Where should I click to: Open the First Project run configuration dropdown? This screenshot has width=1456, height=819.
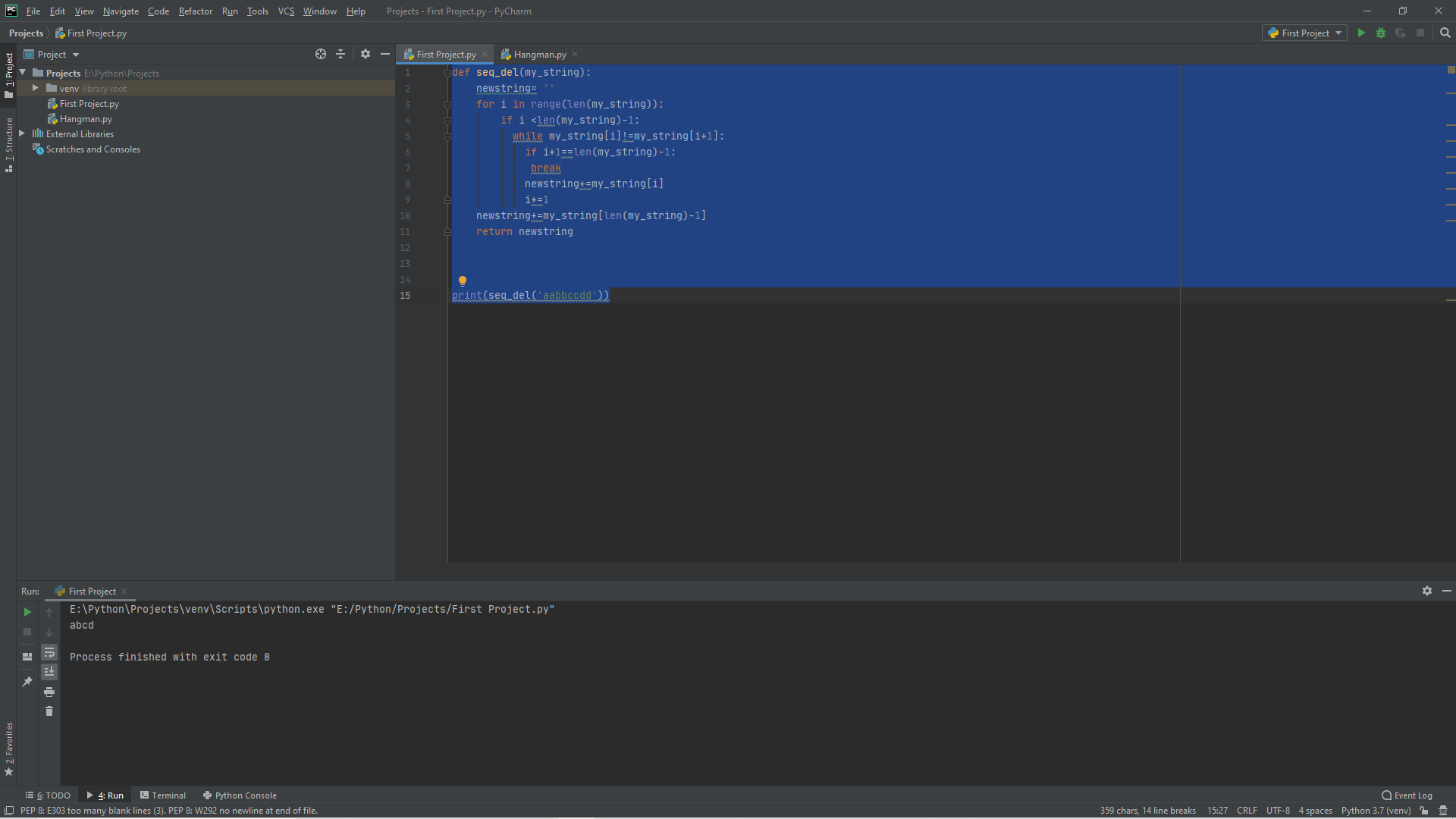1304,33
